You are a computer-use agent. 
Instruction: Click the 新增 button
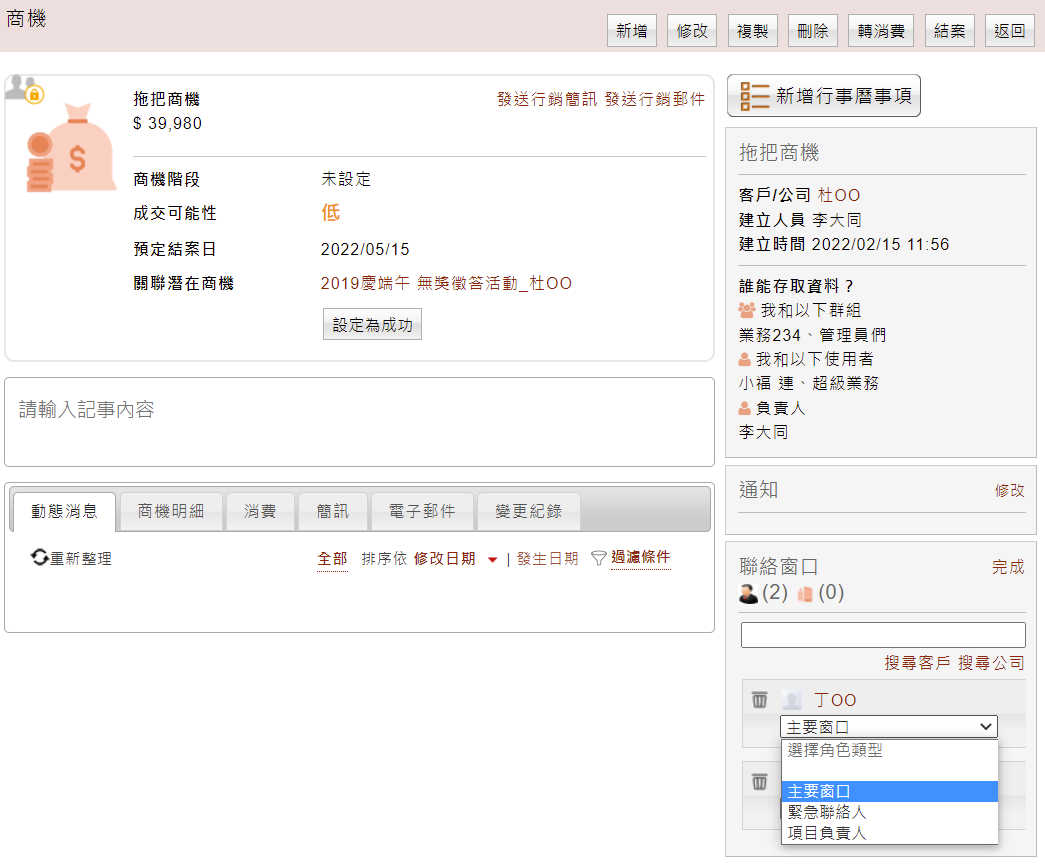point(632,31)
